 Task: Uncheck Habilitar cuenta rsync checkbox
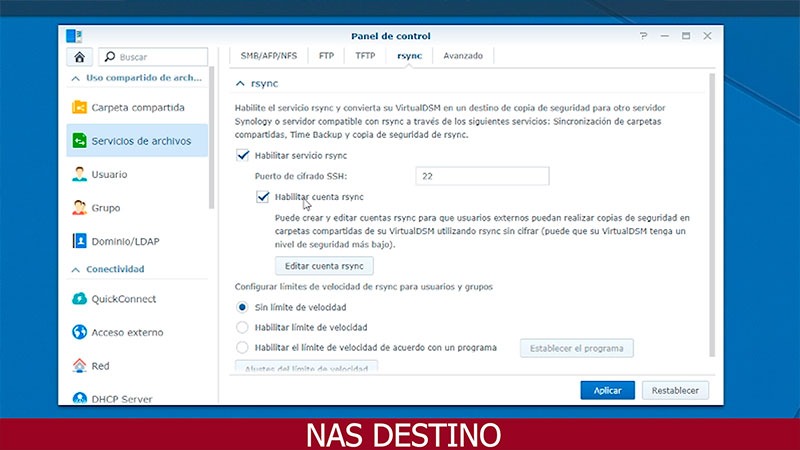coord(262,196)
